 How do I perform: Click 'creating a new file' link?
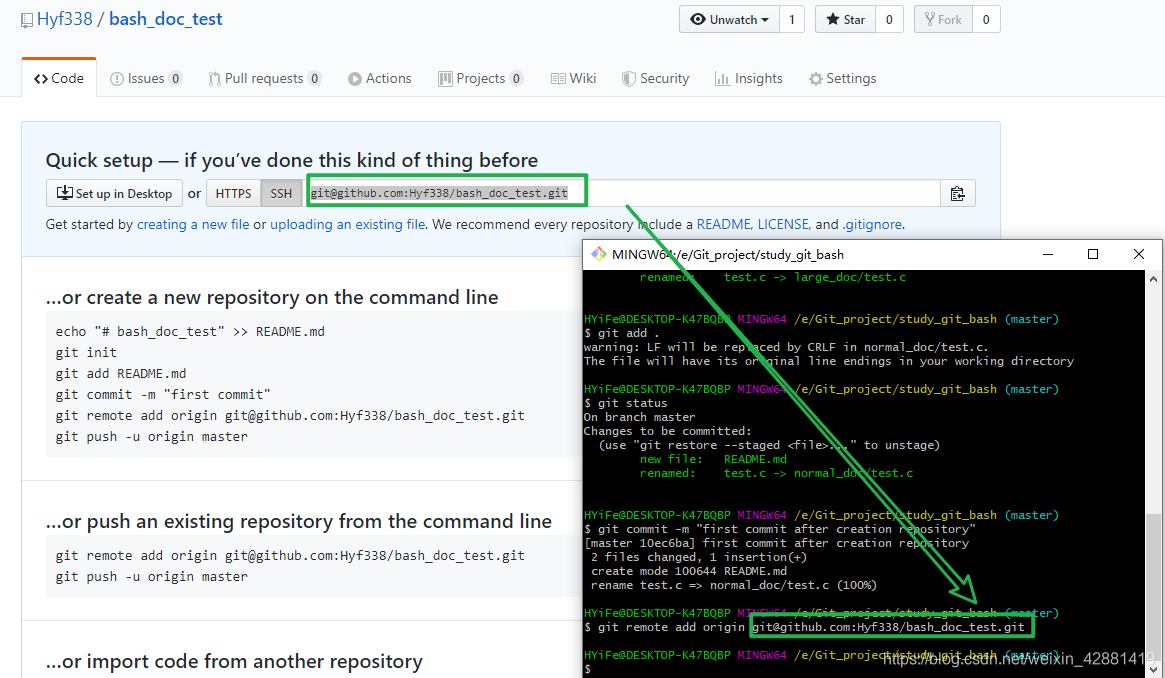coord(193,224)
